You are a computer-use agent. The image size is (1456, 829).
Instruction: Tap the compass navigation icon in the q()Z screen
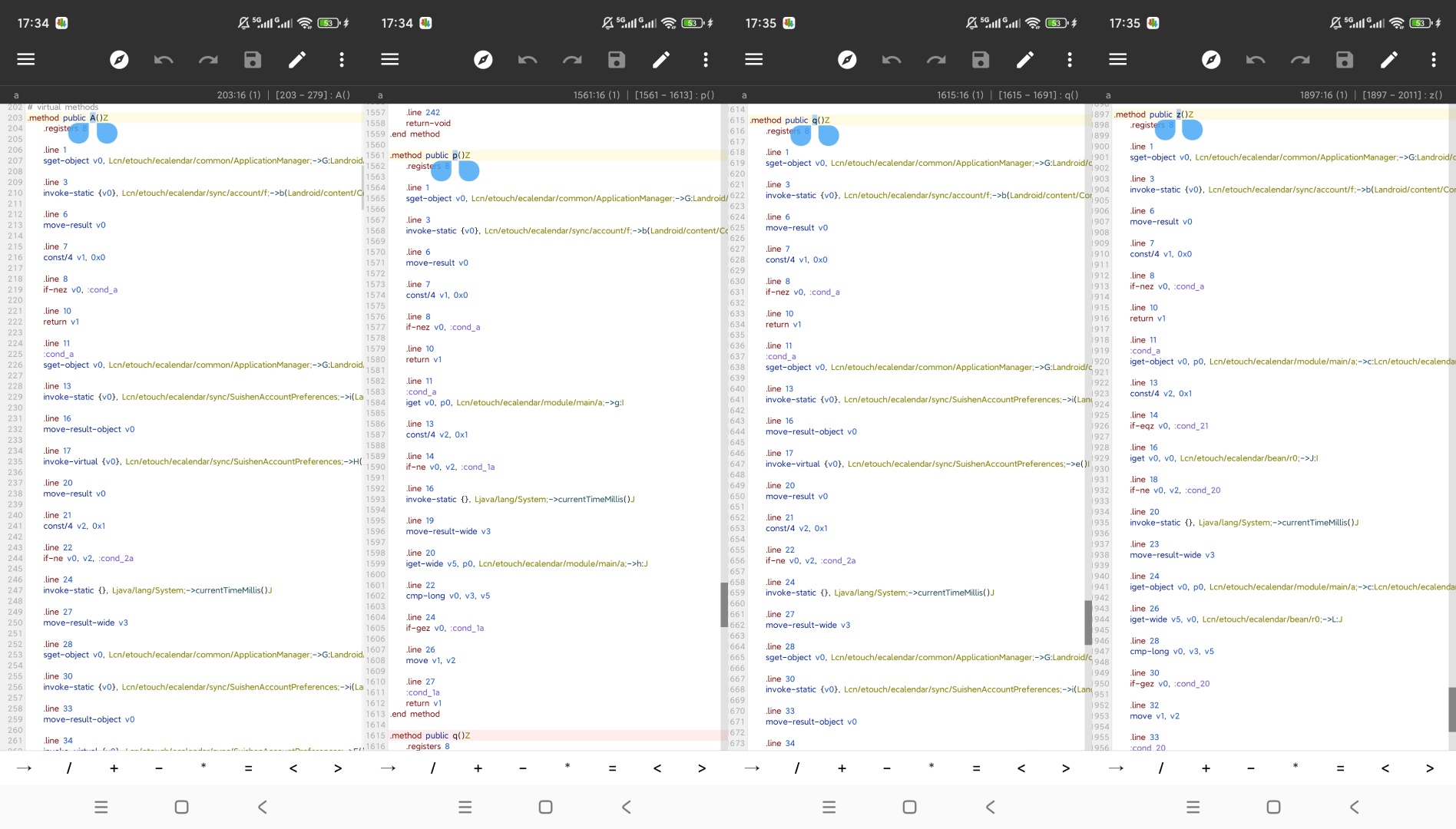847,59
